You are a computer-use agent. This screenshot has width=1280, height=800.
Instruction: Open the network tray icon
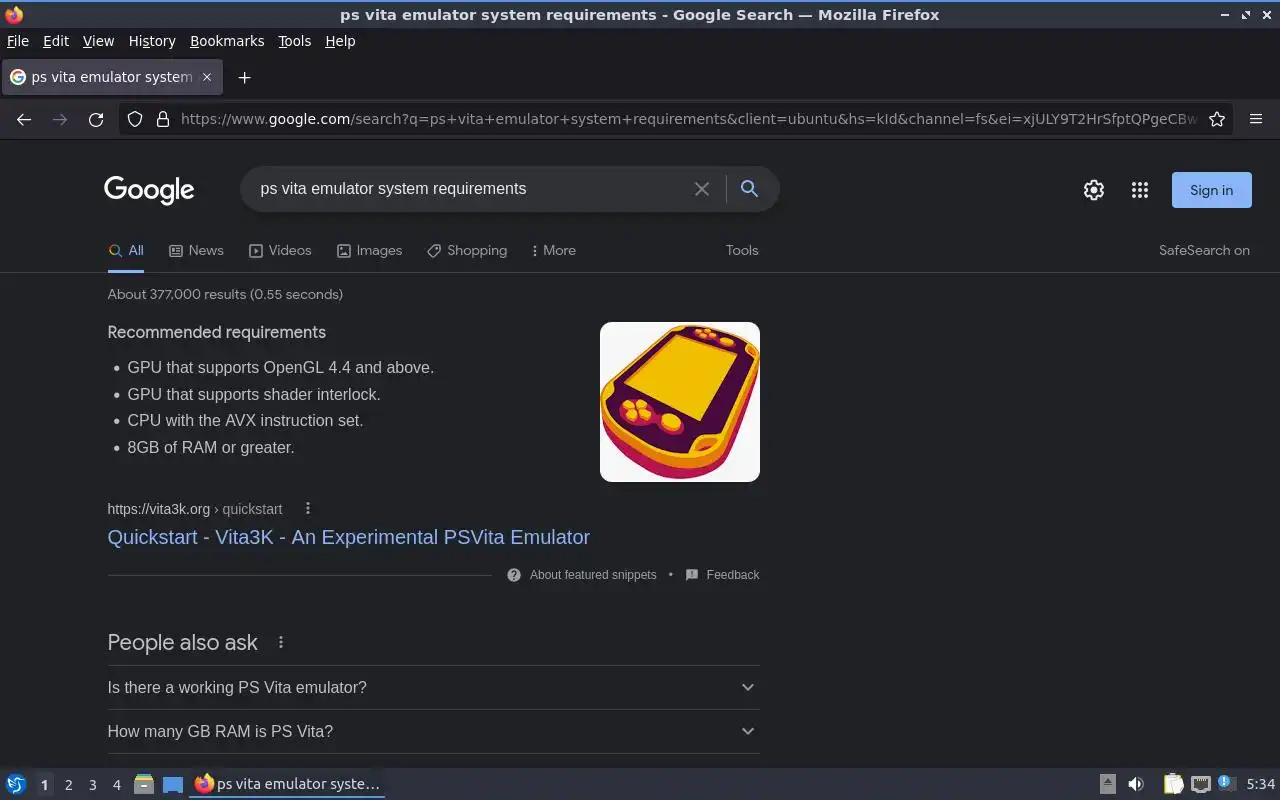[1201, 784]
